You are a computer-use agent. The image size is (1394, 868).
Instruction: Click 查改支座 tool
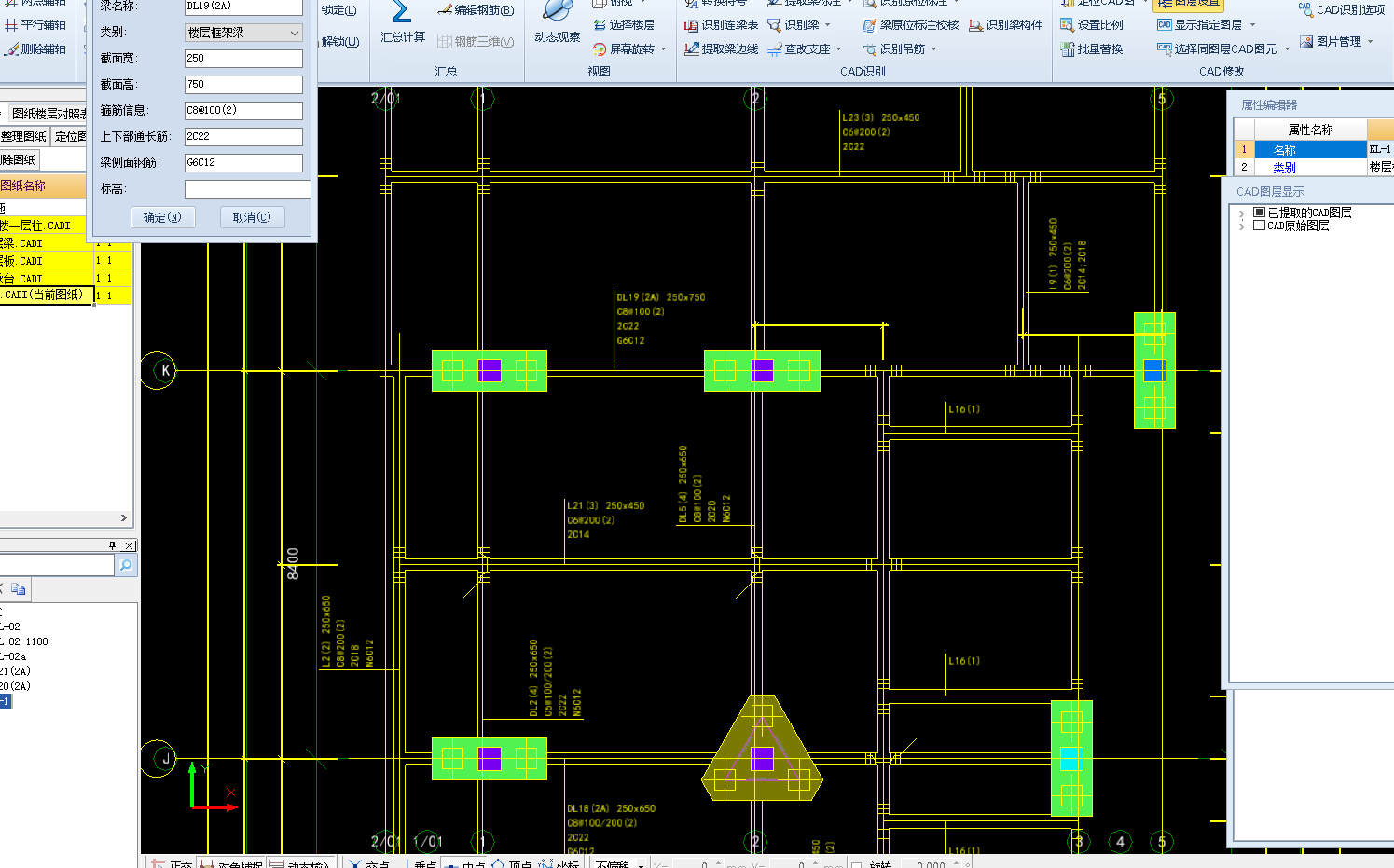799,49
